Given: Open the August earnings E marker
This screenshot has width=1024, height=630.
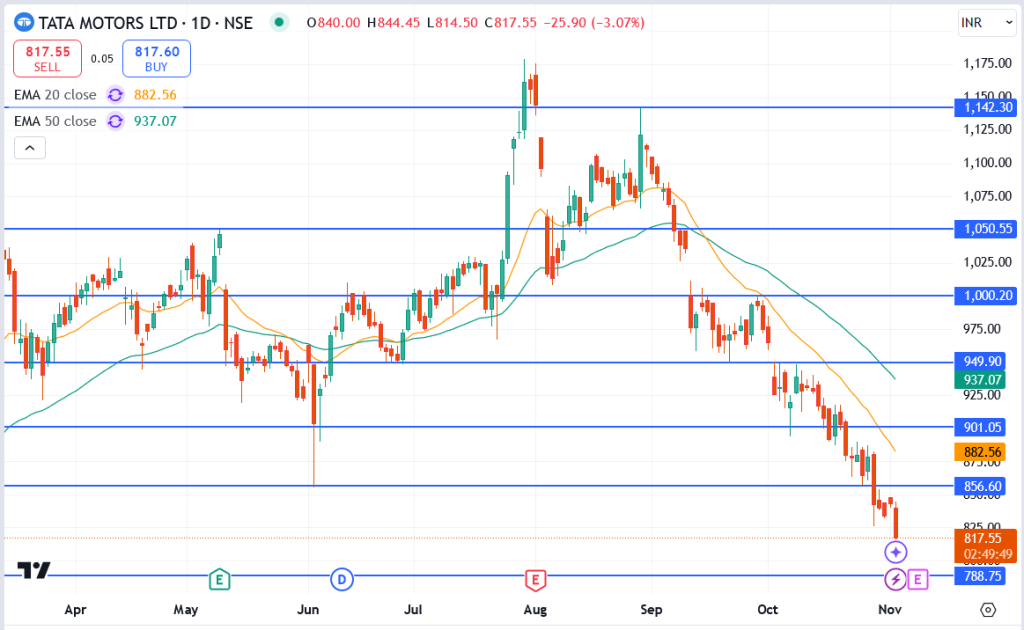Looking at the screenshot, I should click(536, 579).
